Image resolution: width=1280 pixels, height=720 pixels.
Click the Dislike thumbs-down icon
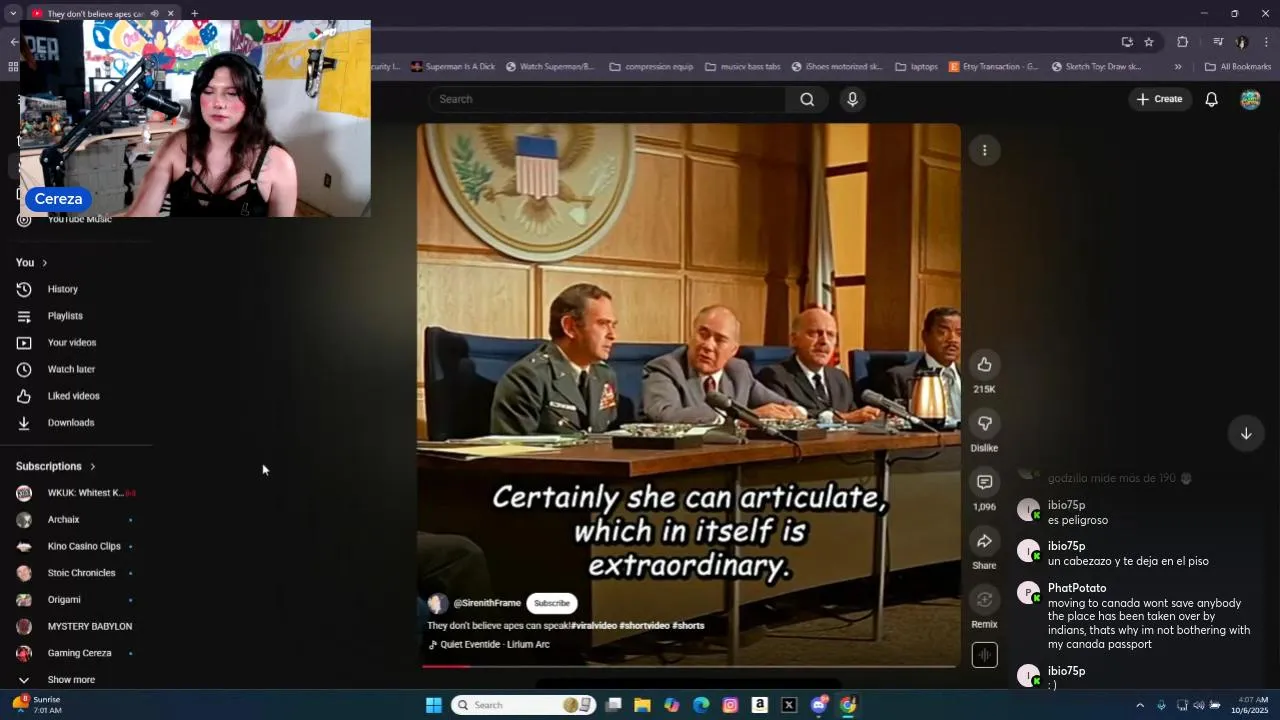(984, 423)
